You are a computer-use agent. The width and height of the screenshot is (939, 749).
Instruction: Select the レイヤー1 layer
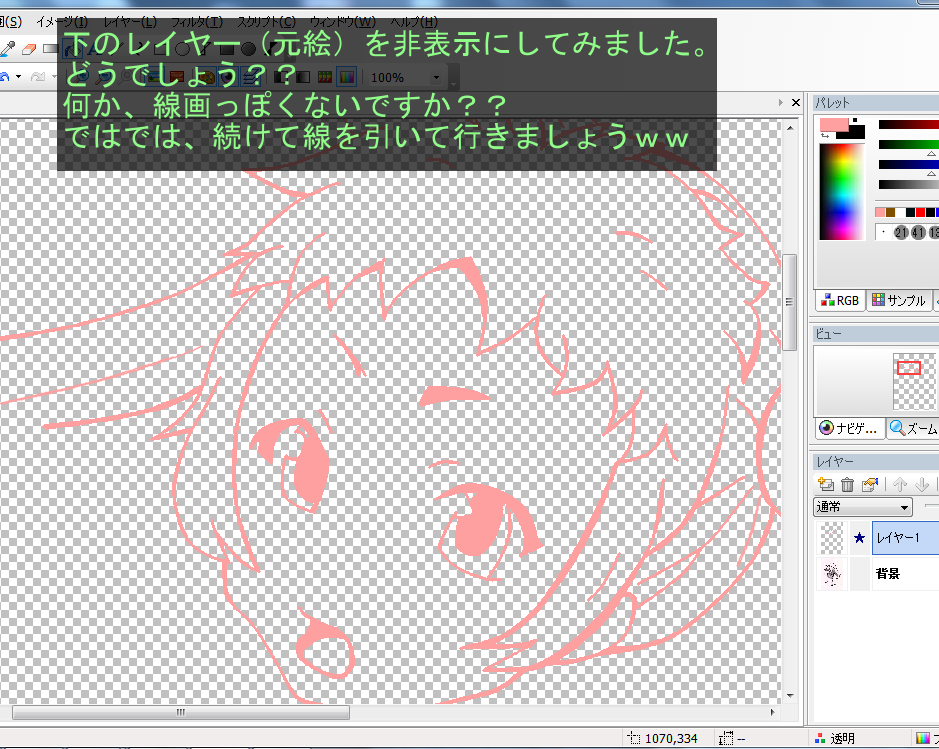coord(904,538)
